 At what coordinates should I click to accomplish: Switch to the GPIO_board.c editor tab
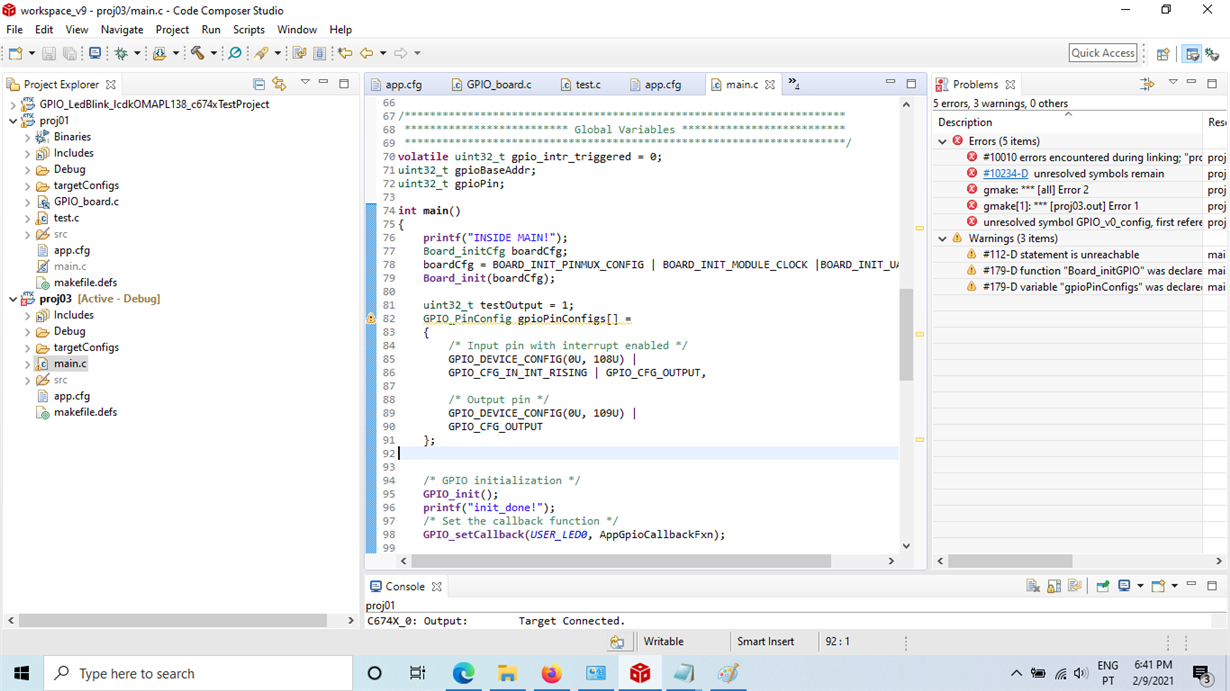(x=498, y=85)
